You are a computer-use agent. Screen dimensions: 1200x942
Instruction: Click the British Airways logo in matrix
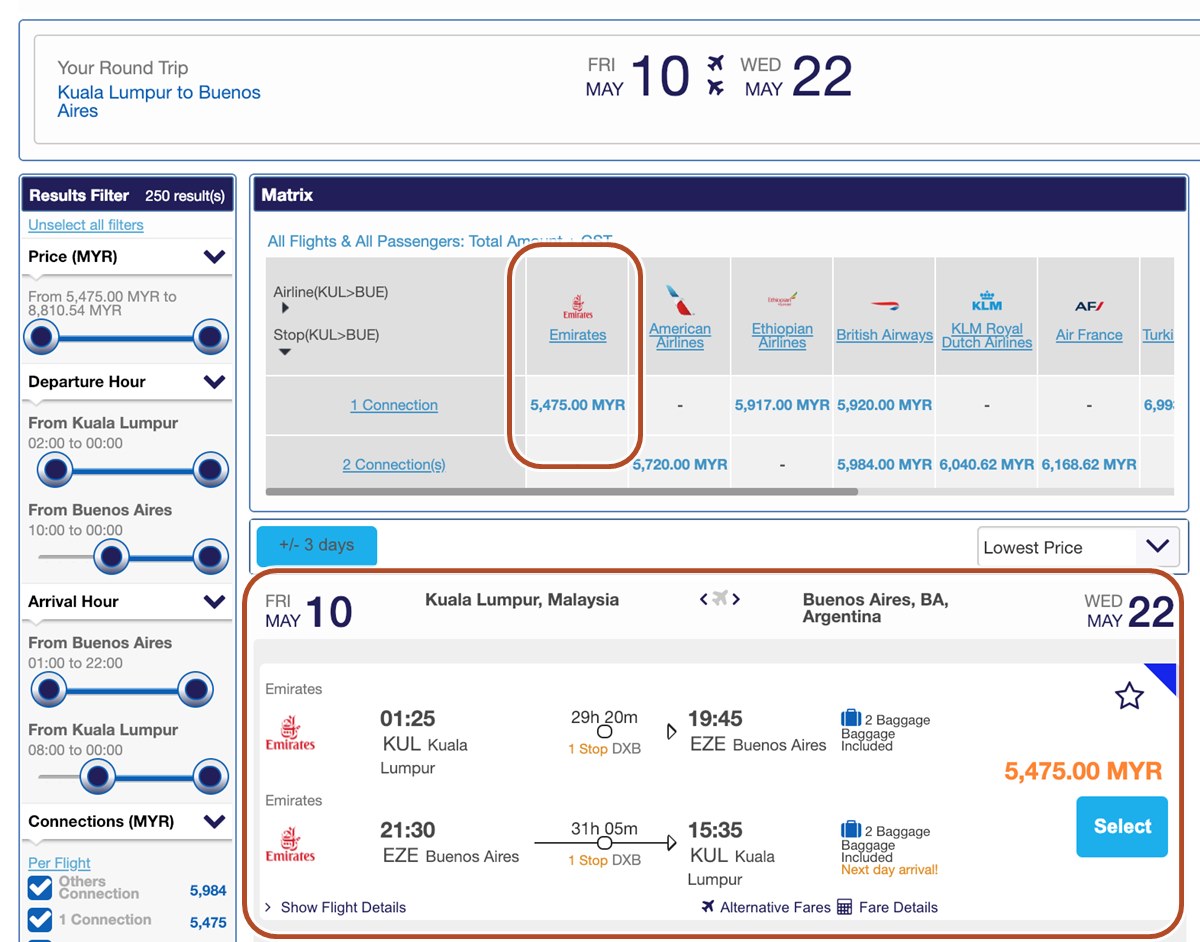click(x=885, y=305)
